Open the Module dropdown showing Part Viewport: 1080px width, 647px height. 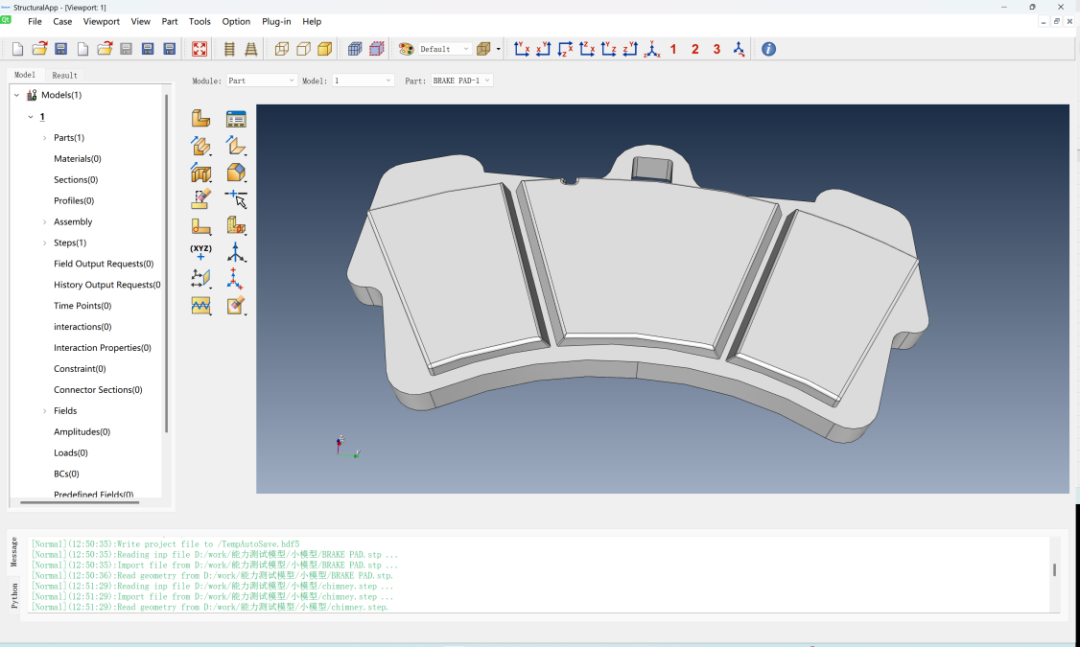[x=262, y=81]
